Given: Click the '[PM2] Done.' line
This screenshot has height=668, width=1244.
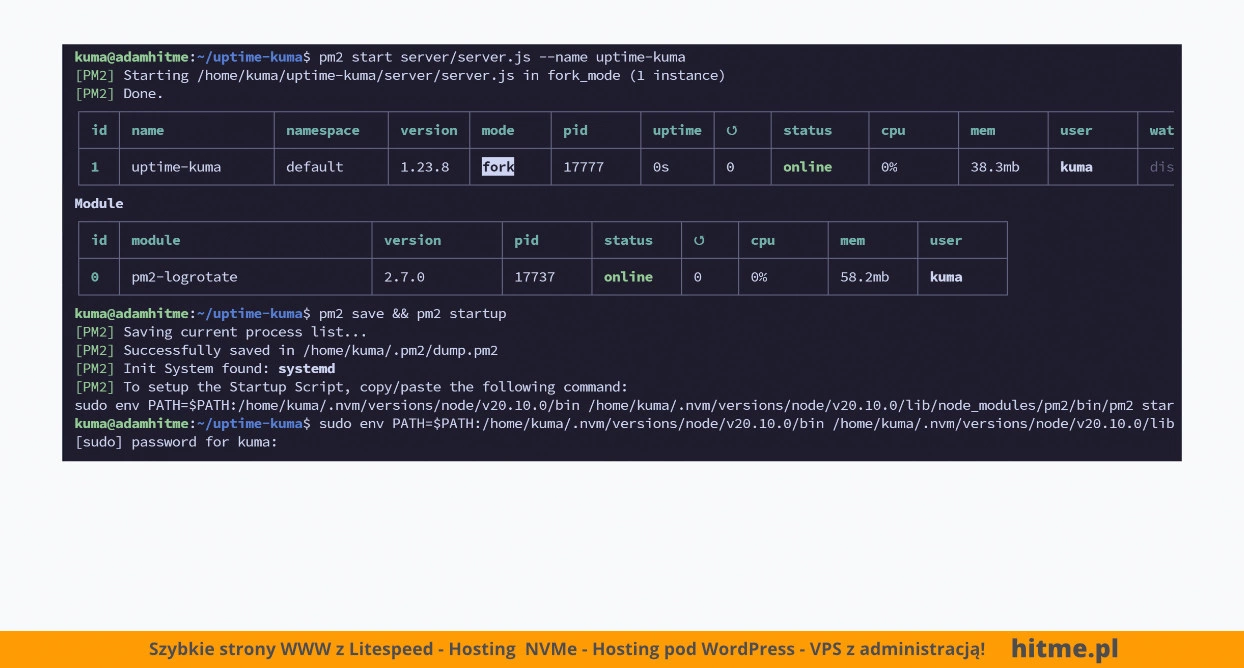Looking at the screenshot, I should [119, 94].
